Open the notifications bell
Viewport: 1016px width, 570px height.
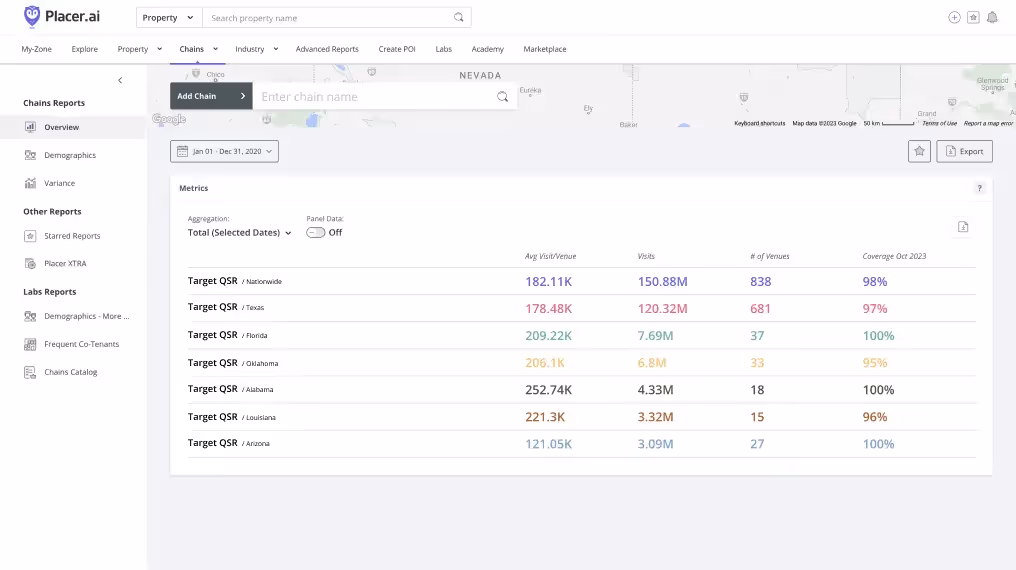point(992,17)
